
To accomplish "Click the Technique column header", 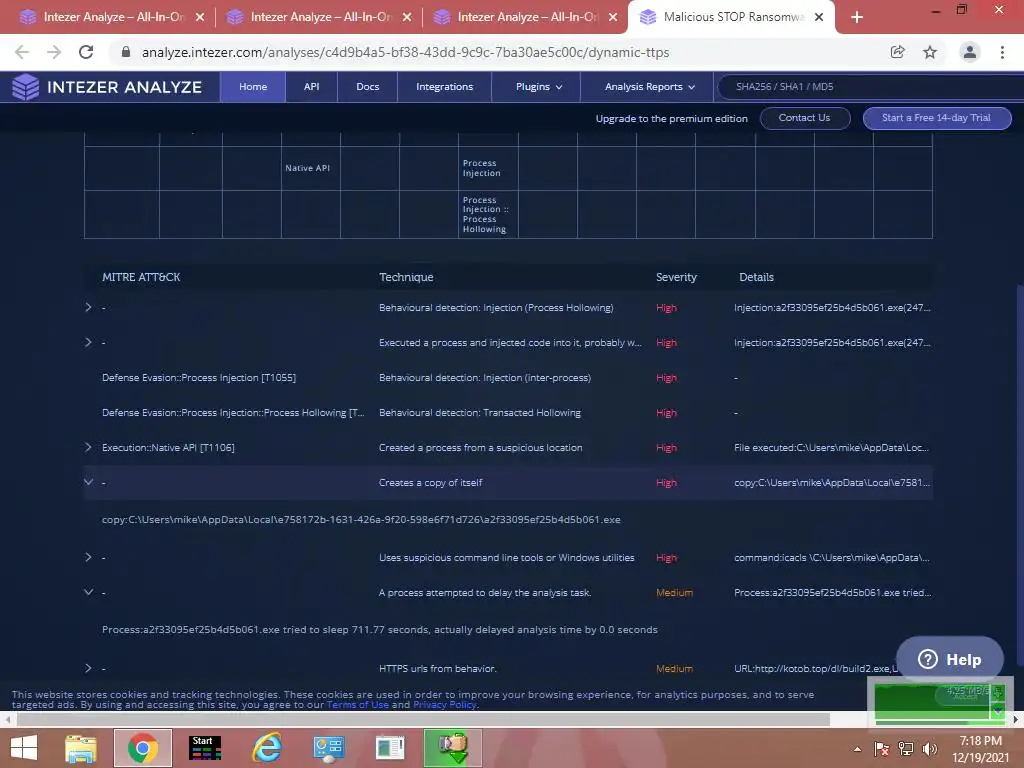I will (x=406, y=277).
